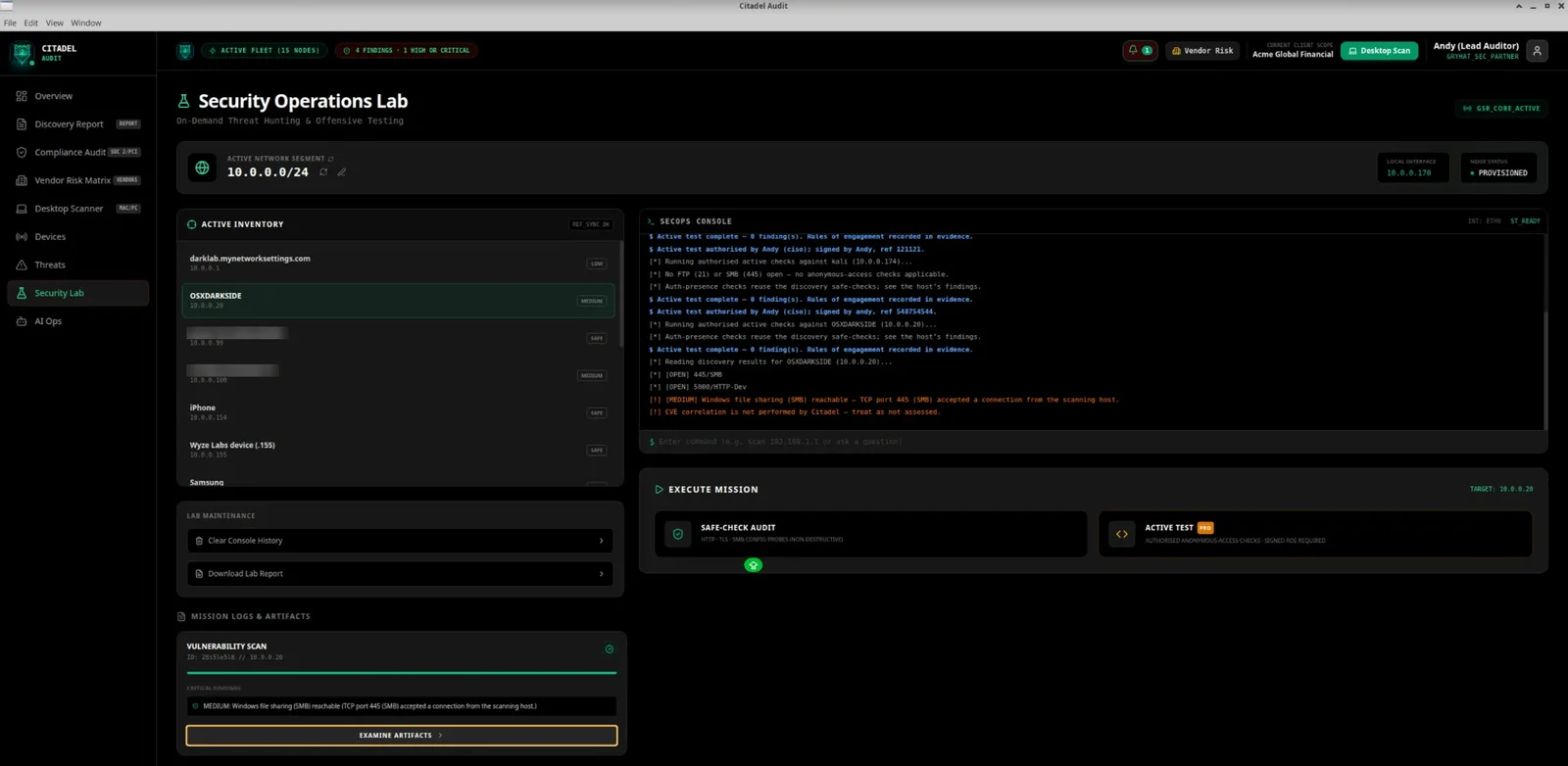
Task: Select the Security Lab sidebar entry
Action: coord(78,293)
